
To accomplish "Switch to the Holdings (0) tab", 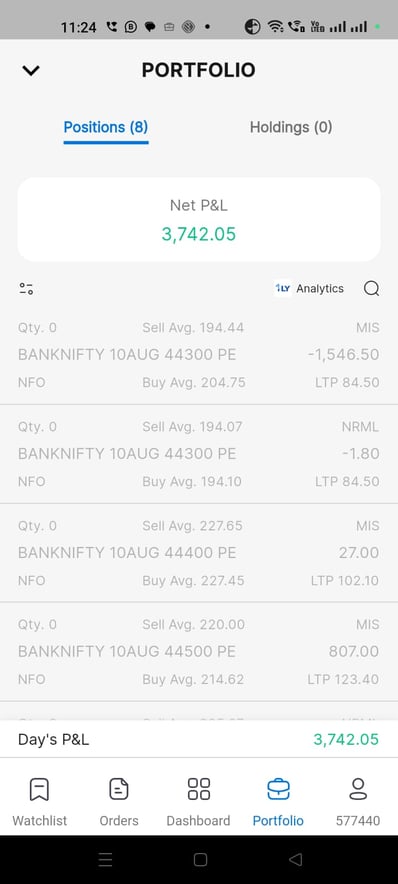I will point(291,127).
